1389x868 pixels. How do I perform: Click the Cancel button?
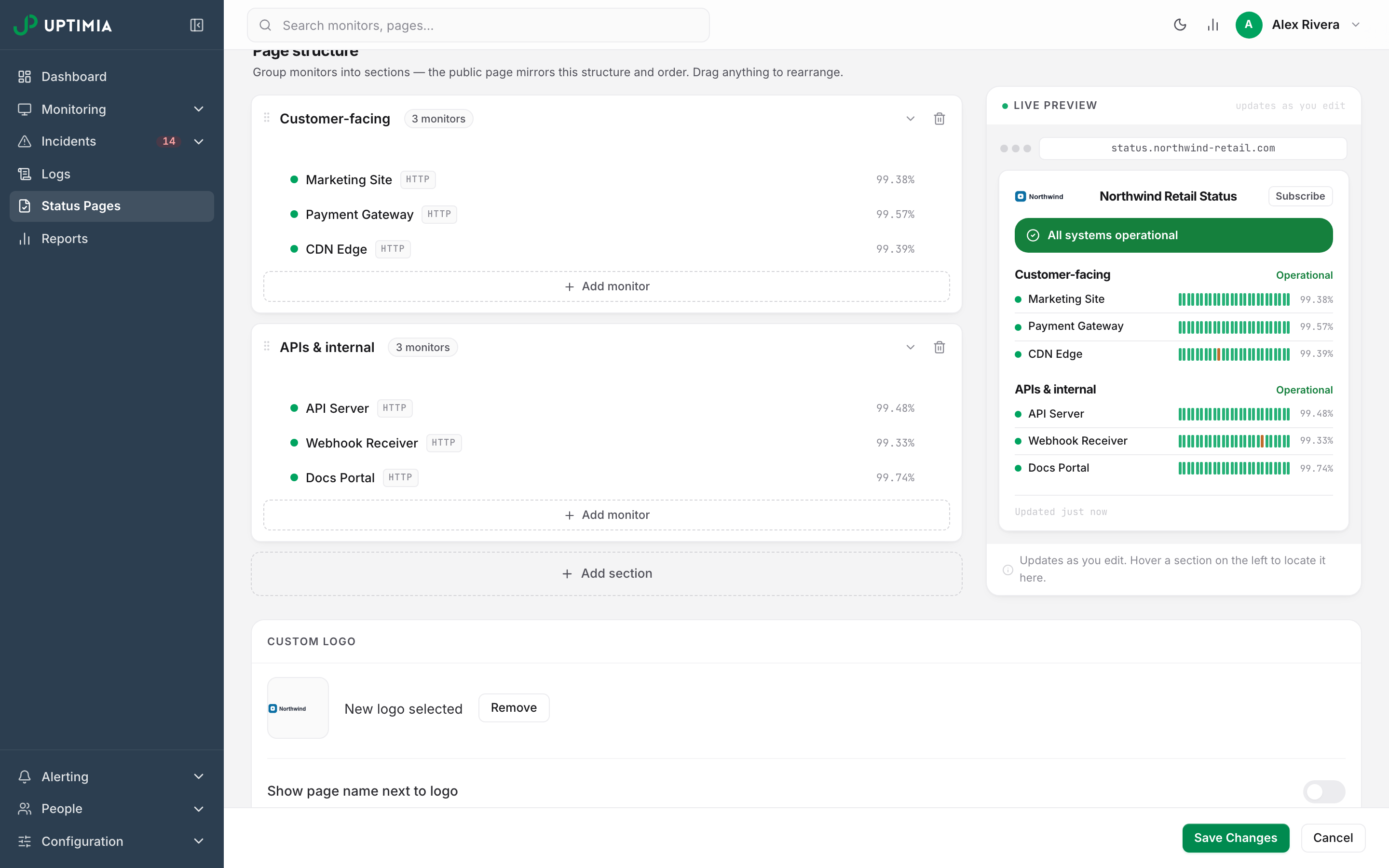click(x=1333, y=838)
